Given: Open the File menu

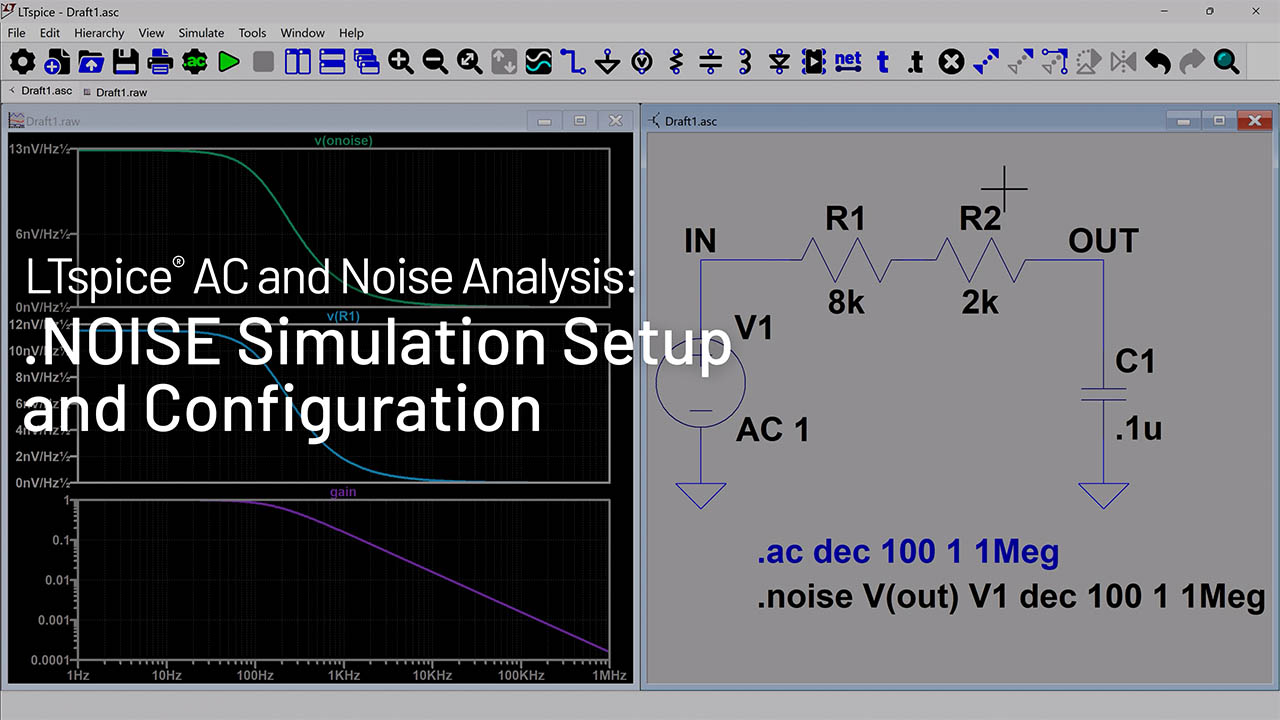Looking at the screenshot, I should pos(17,33).
